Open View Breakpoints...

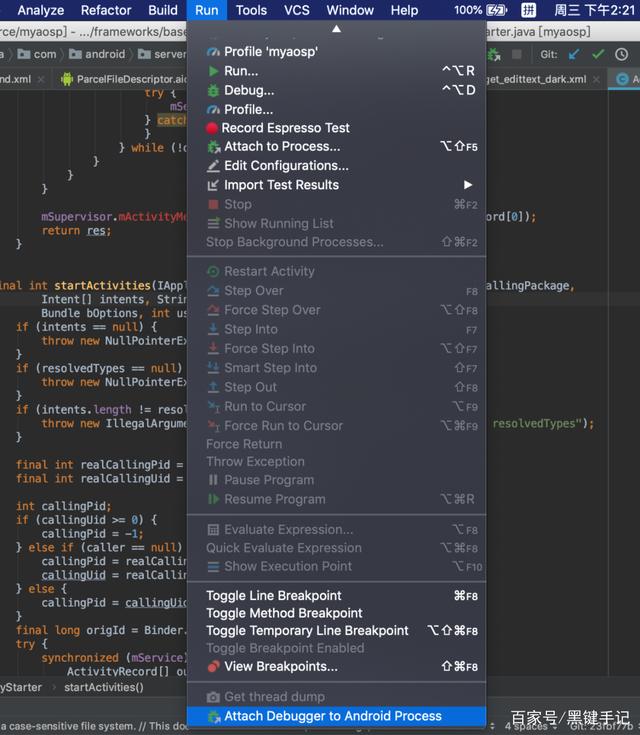[336, 667]
